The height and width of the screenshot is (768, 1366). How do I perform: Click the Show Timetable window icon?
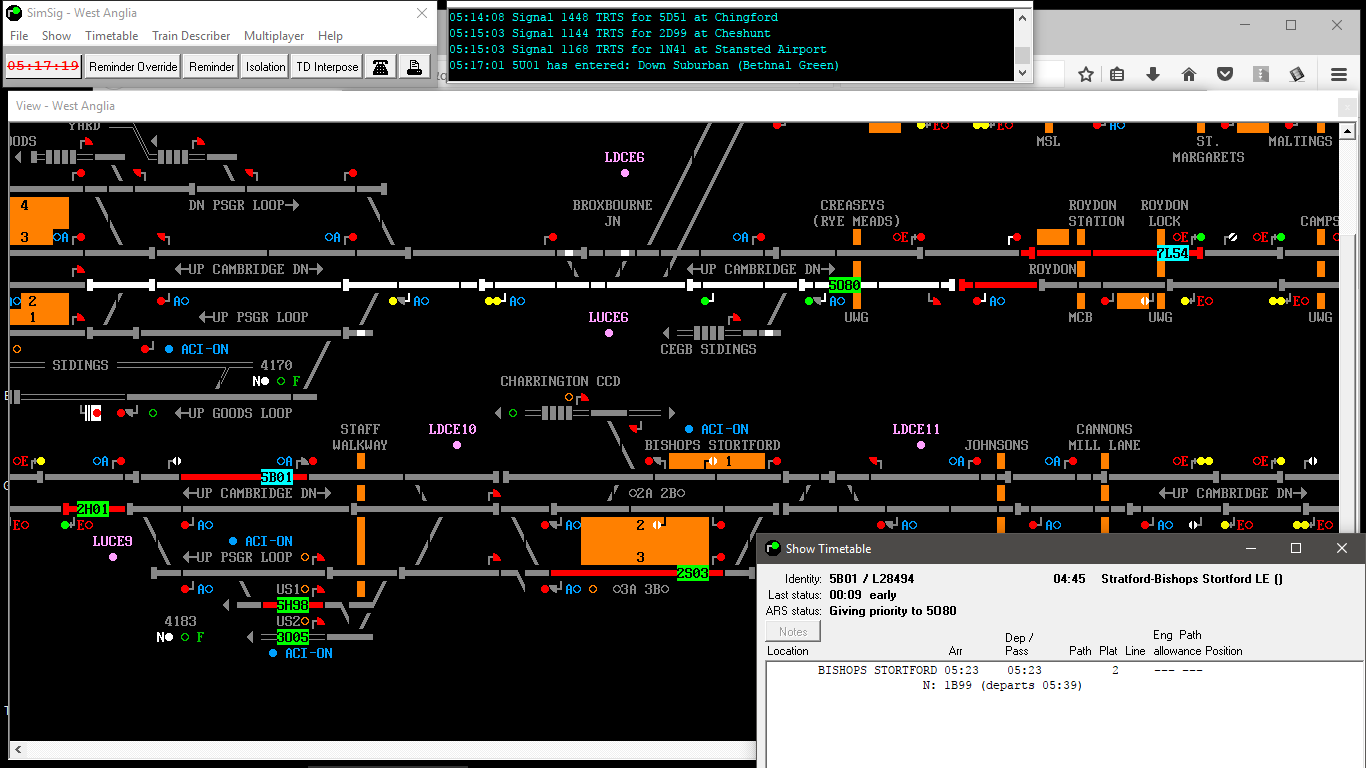(x=773, y=548)
